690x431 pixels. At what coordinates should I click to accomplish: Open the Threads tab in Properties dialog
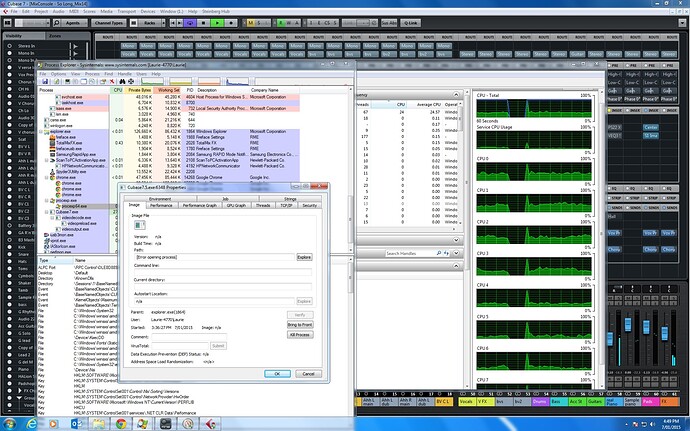[x=263, y=205]
